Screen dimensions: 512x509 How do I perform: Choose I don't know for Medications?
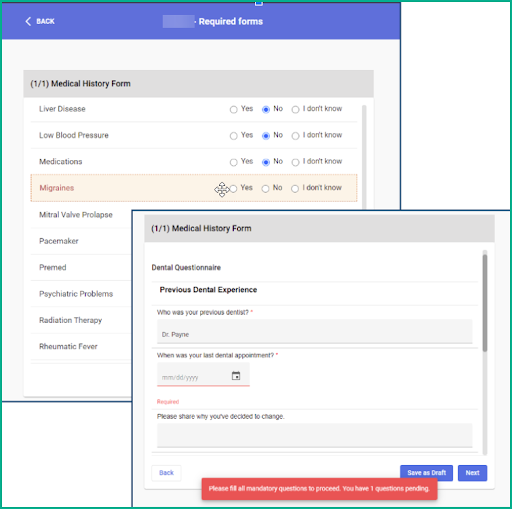(295, 162)
